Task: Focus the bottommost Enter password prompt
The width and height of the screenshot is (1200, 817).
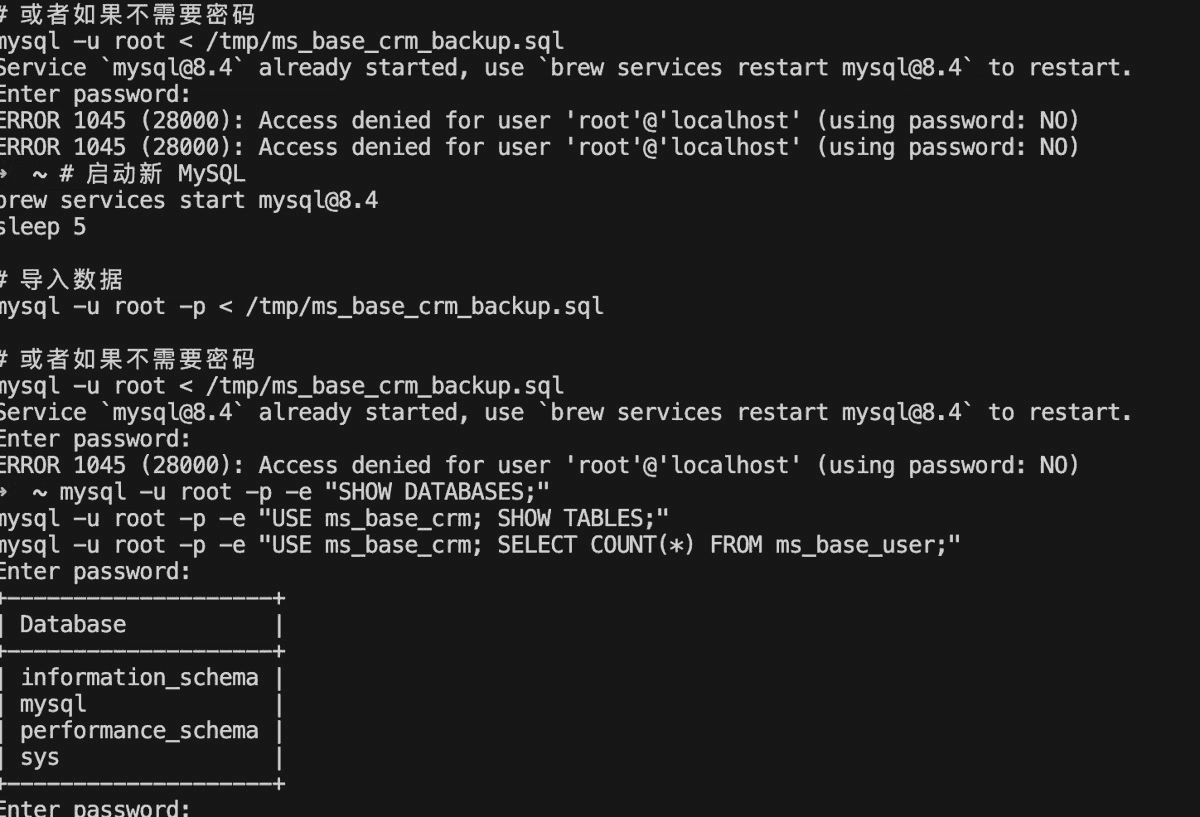Action: tap(94, 808)
